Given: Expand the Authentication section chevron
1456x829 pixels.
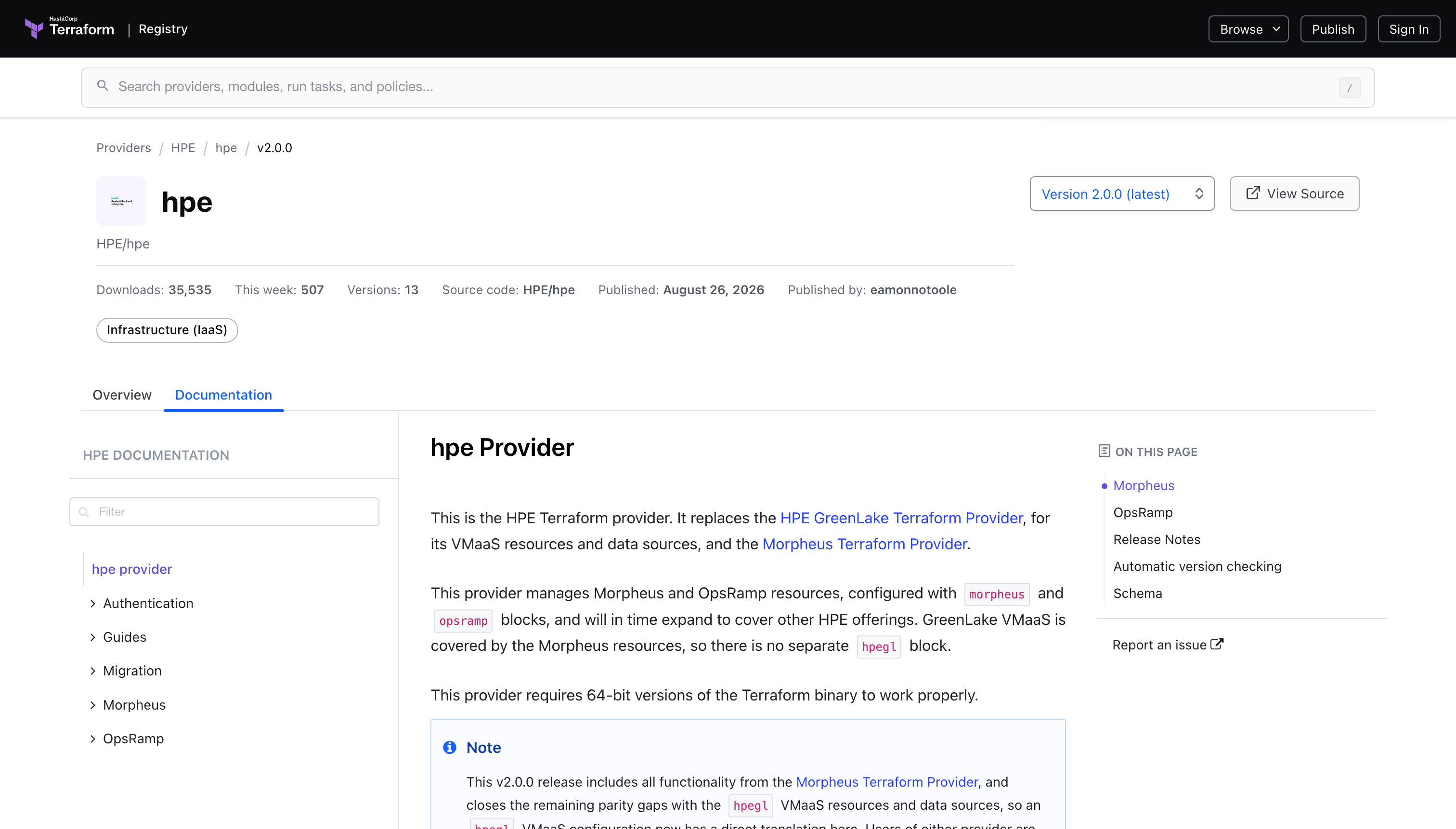Looking at the screenshot, I should (93, 603).
